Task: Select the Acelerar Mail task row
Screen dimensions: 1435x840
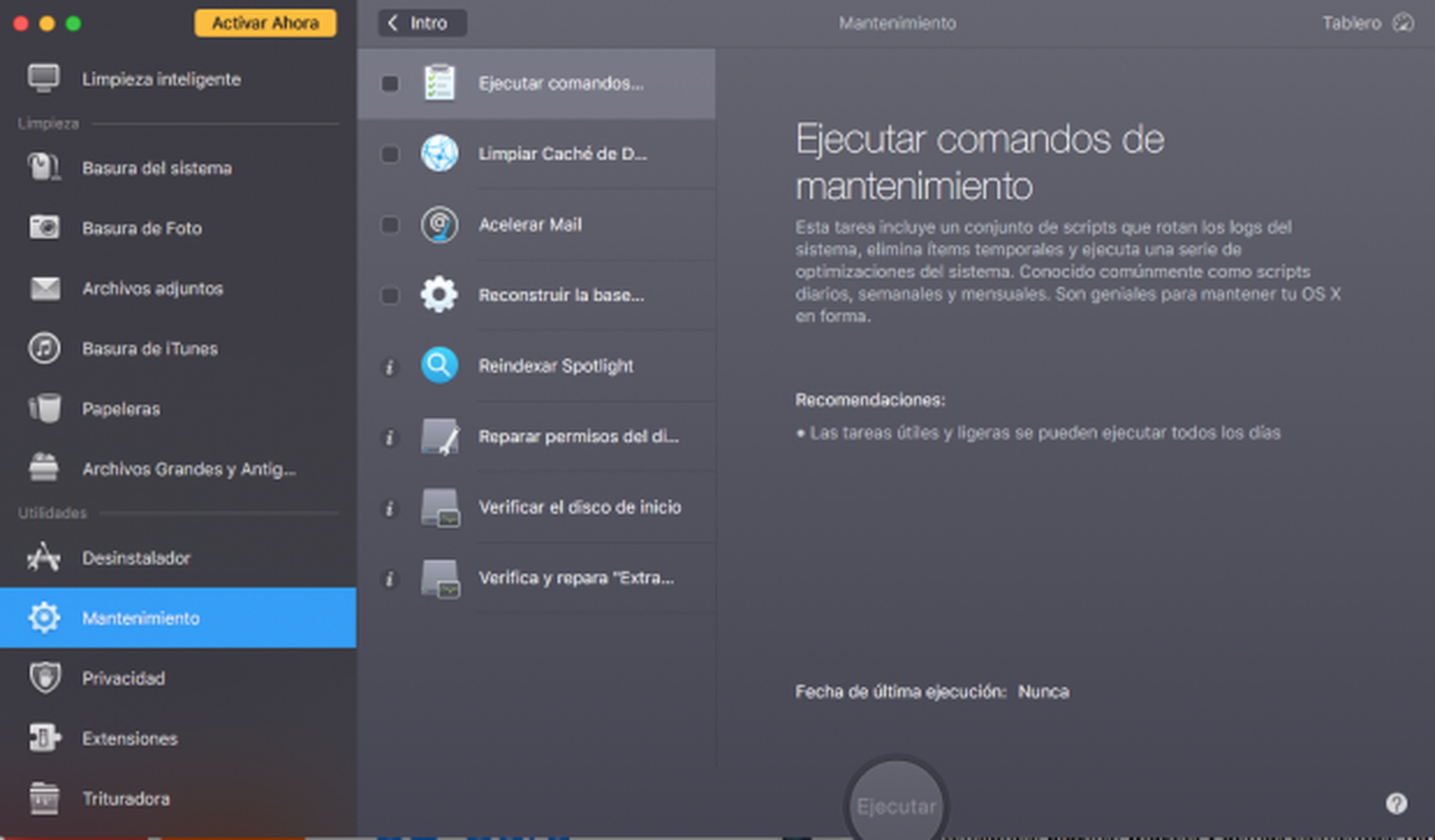Action: [536, 224]
